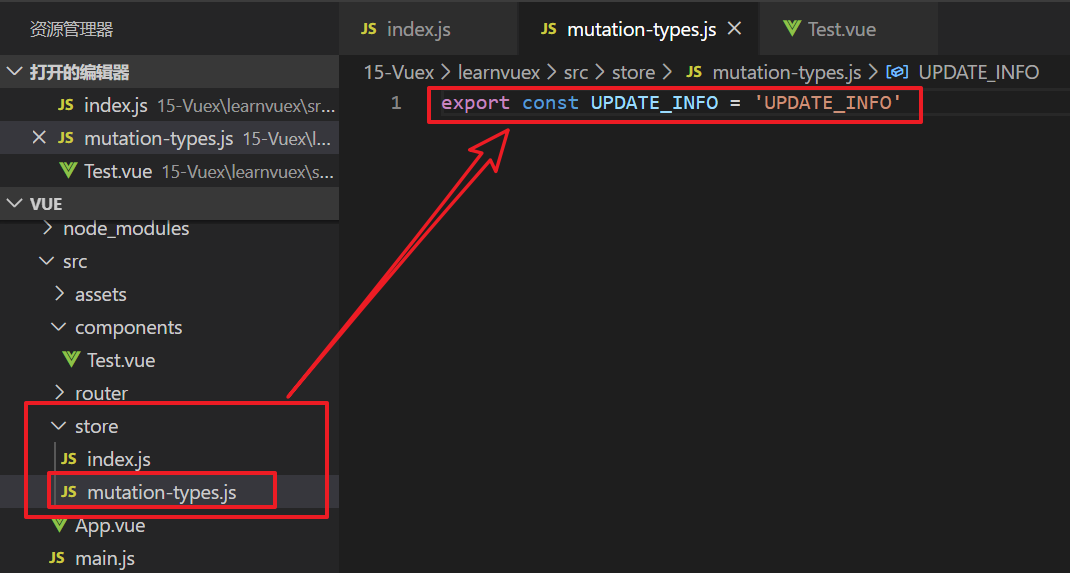Viewport: 1070px width, 573px height.
Task: Collapse the components folder chevron
Action: point(60,327)
